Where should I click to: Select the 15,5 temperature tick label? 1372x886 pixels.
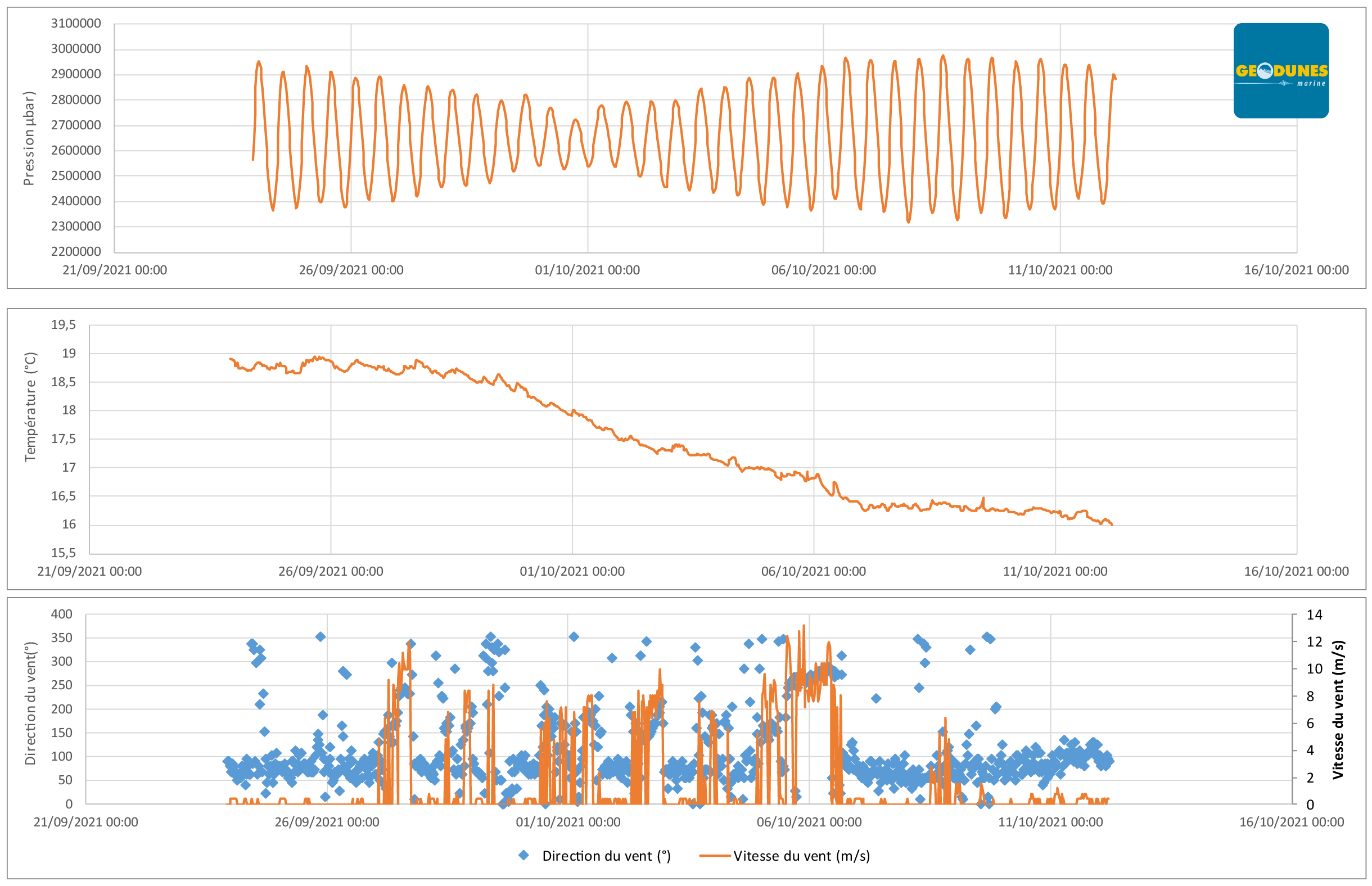pyautogui.click(x=64, y=553)
